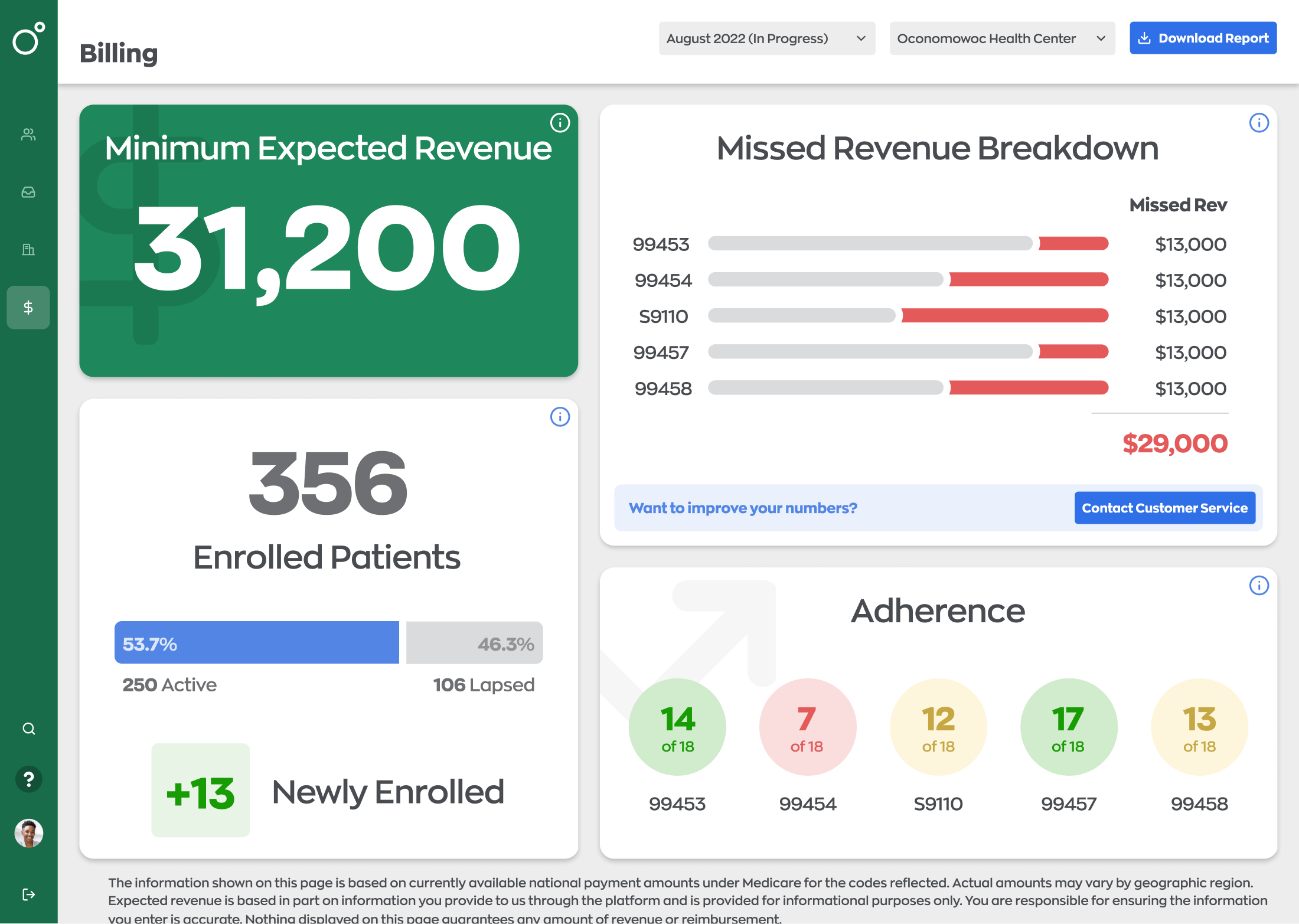
Task: Open the user profile avatar
Action: point(28,833)
